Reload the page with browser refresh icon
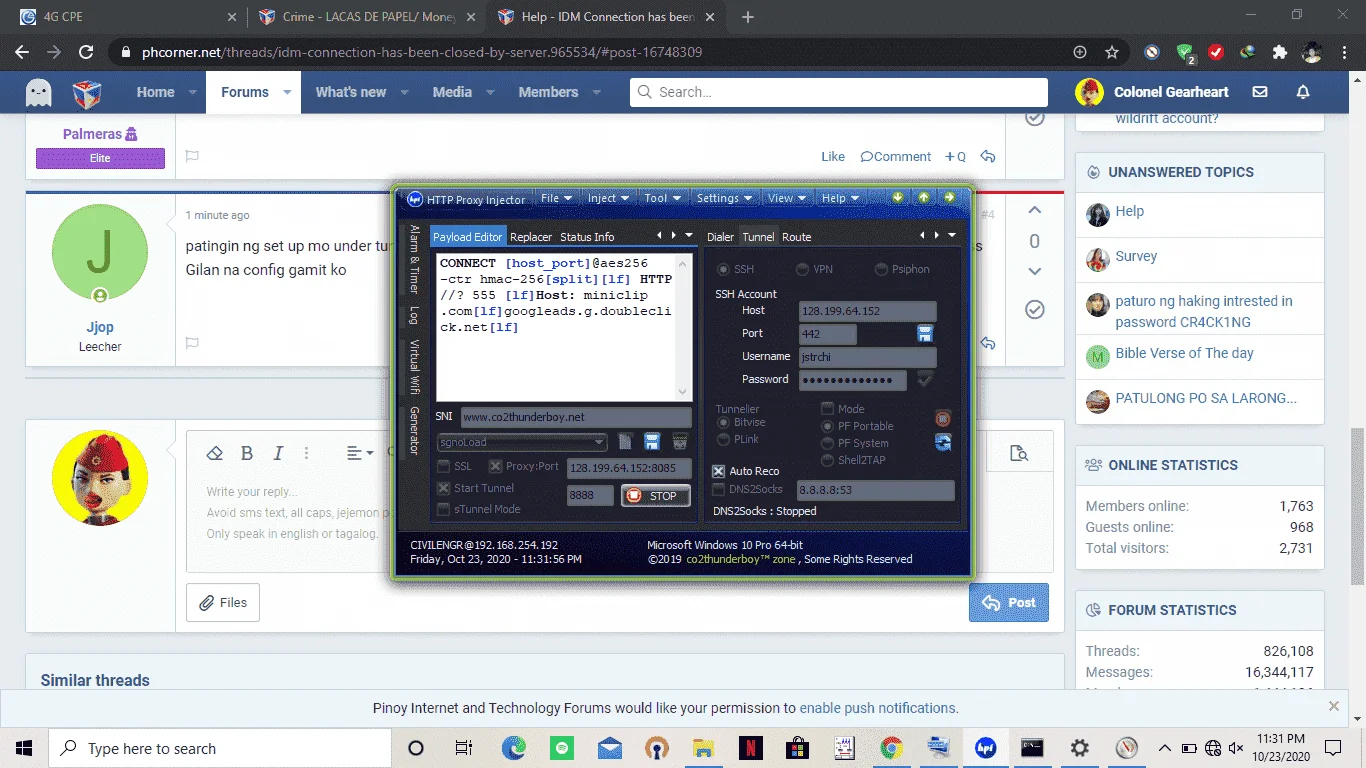Image resolution: width=1366 pixels, height=768 pixels. (86, 52)
